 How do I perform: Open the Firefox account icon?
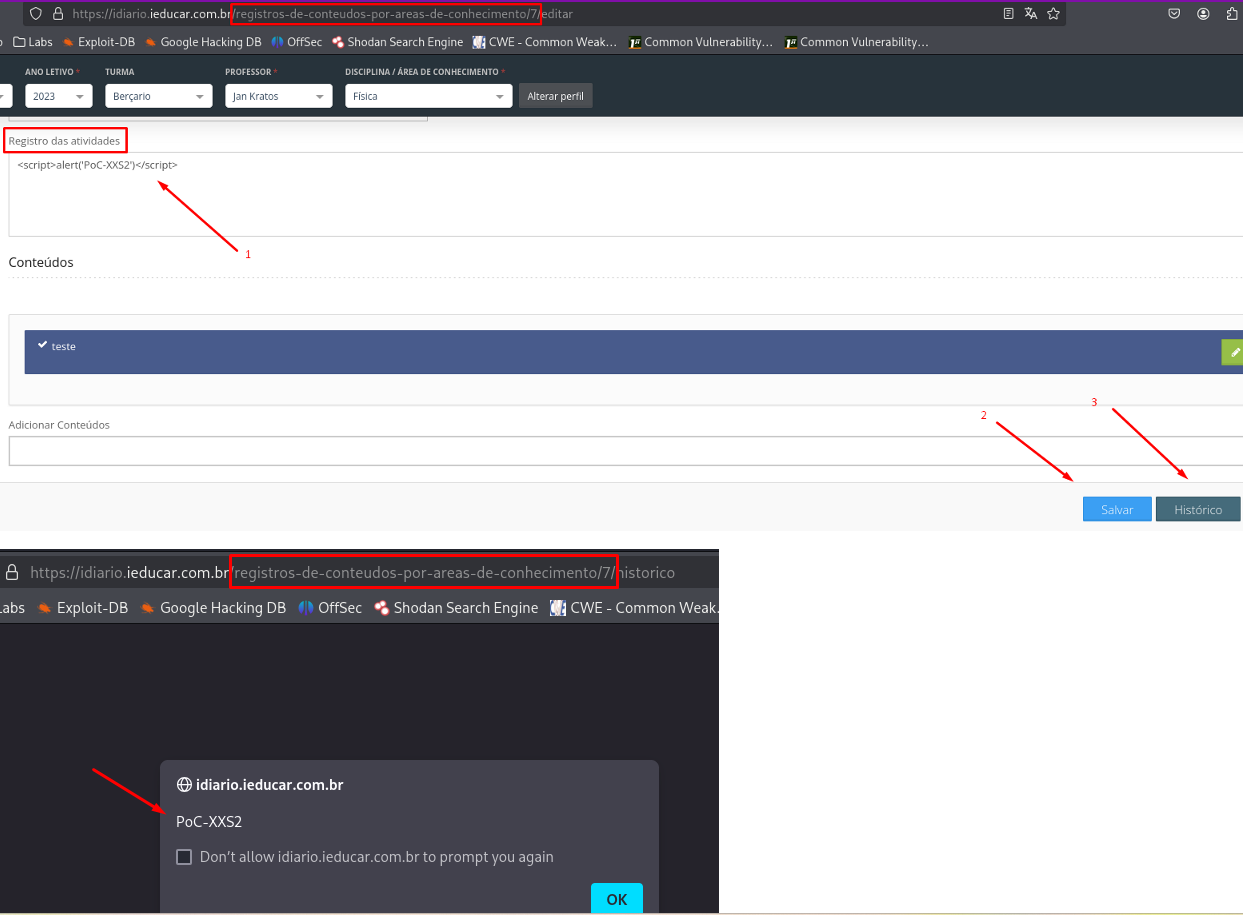click(1203, 14)
